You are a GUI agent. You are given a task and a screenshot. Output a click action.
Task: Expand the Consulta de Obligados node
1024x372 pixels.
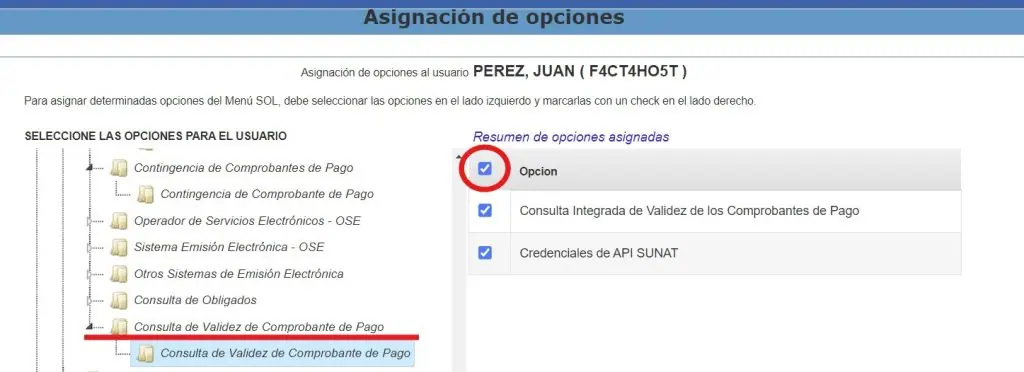click(x=90, y=301)
